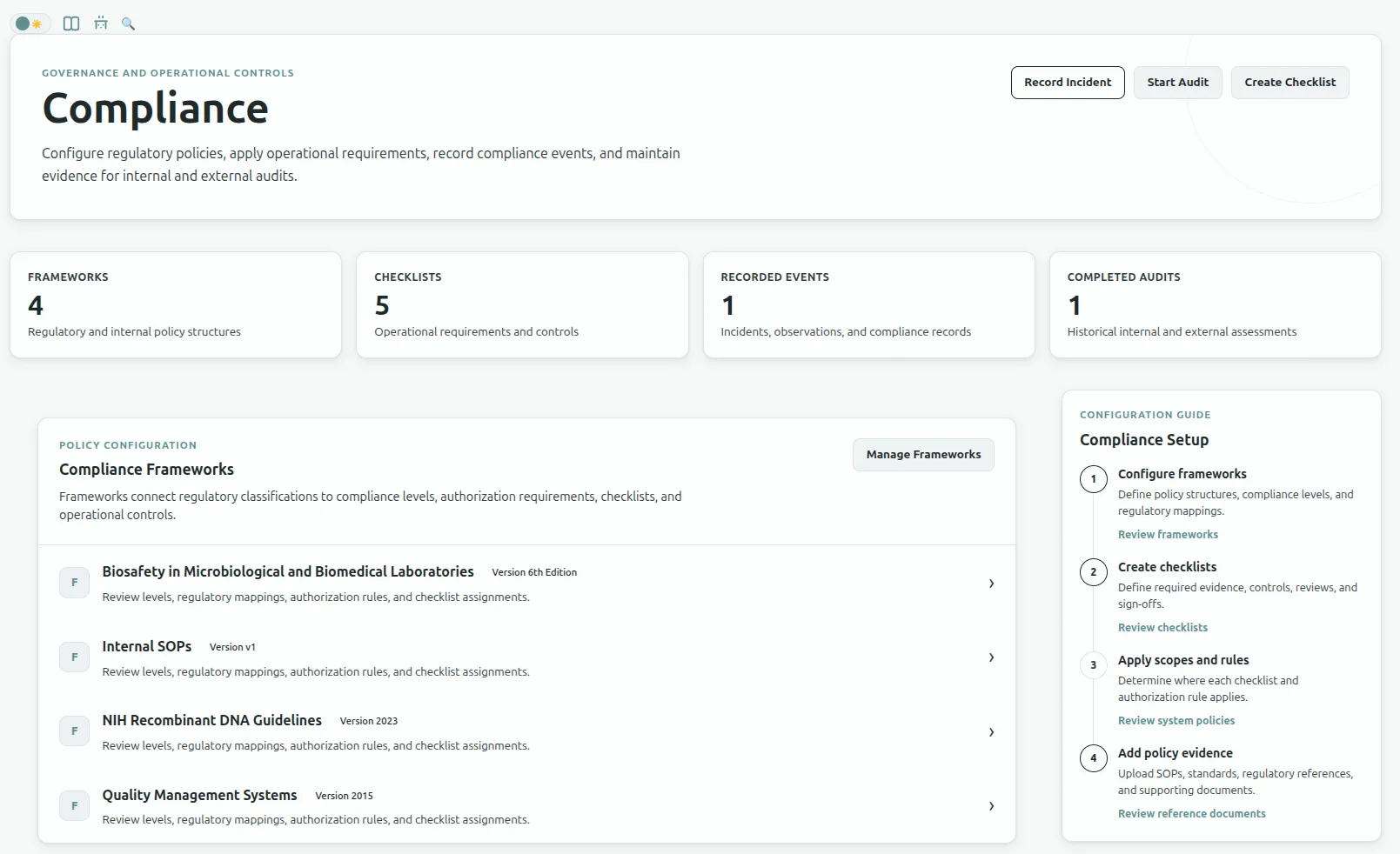This screenshot has width=1400, height=854.
Task: Click the Review frameworks link
Action: click(x=1168, y=535)
